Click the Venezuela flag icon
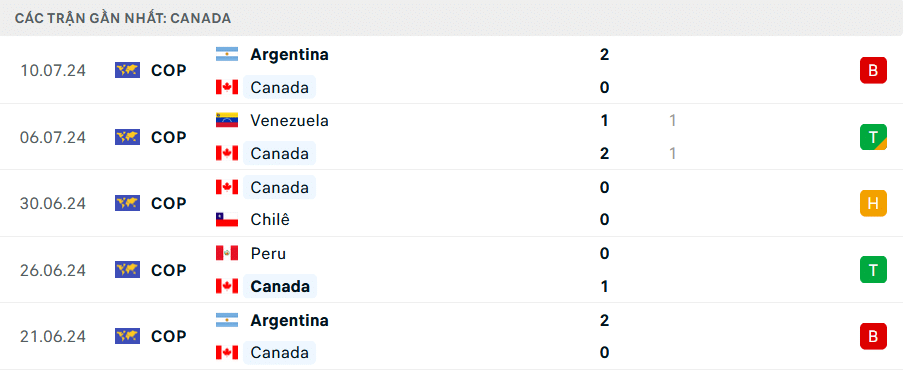The width and height of the screenshot is (904, 375). click(227, 121)
